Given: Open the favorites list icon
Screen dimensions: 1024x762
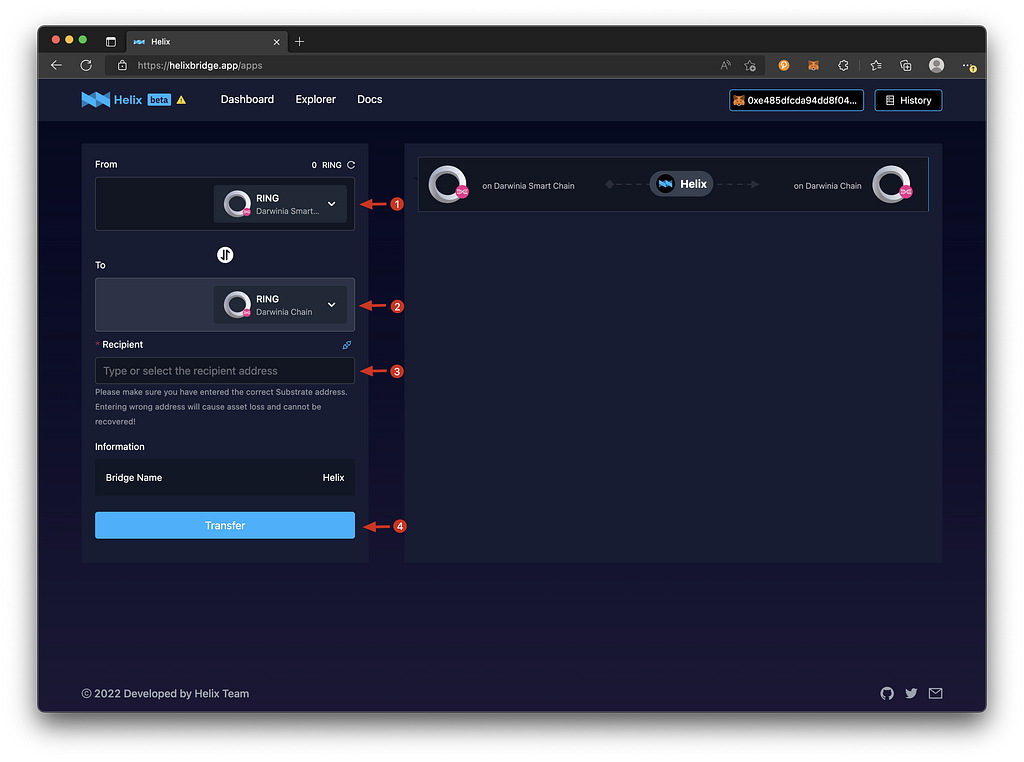Looking at the screenshot, I should click(x=876, y=65).
